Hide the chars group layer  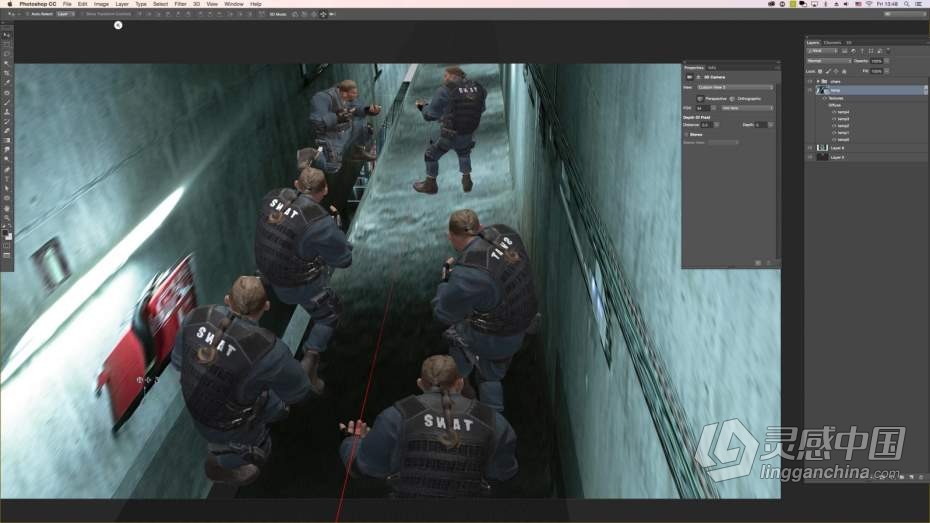pos(810,81)
